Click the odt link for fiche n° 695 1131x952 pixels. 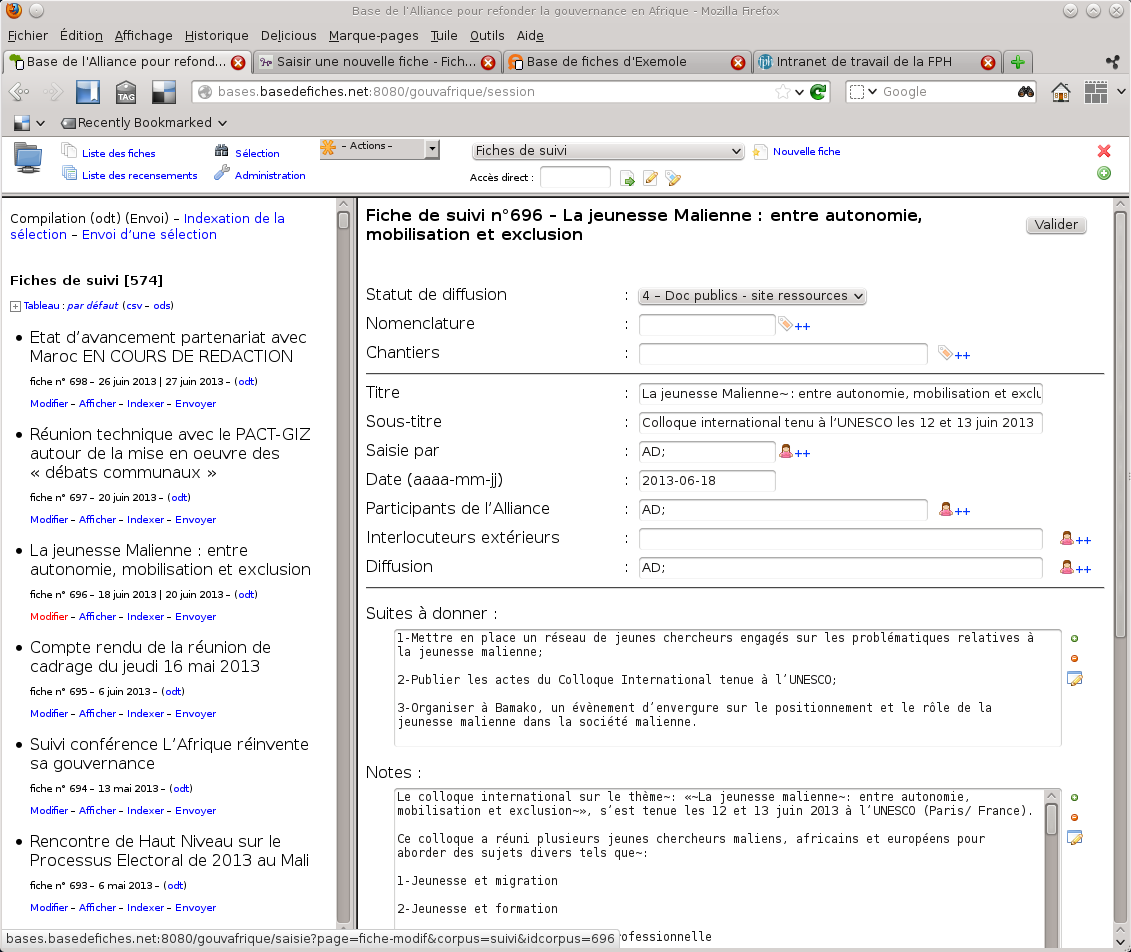(x=173, y=692)
